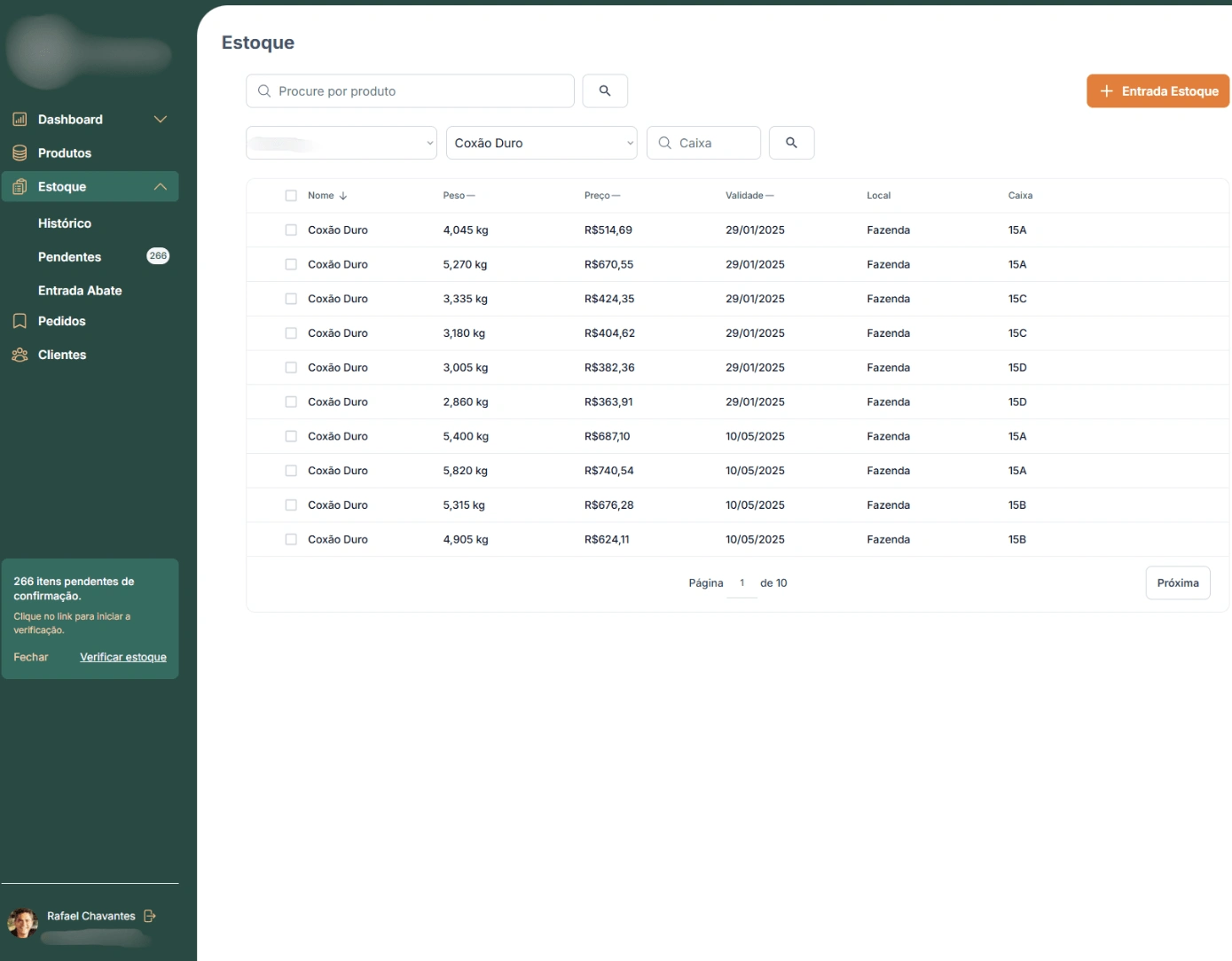Click the Estoque page heading
The height and width of the screenshot is (961, 1232).
click(x=258, y=43)
